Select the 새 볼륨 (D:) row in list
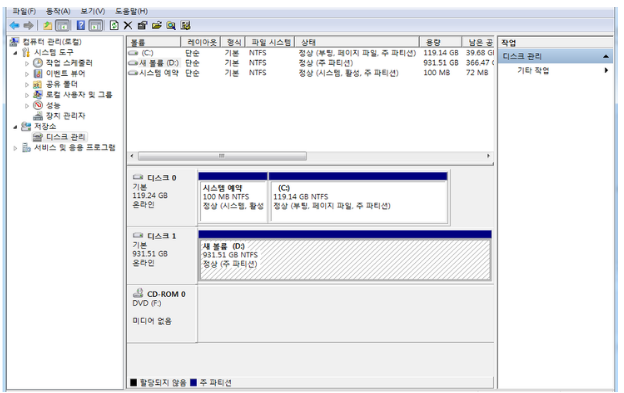The width and height of the screenshot is (624, 393). coord(310,63)
